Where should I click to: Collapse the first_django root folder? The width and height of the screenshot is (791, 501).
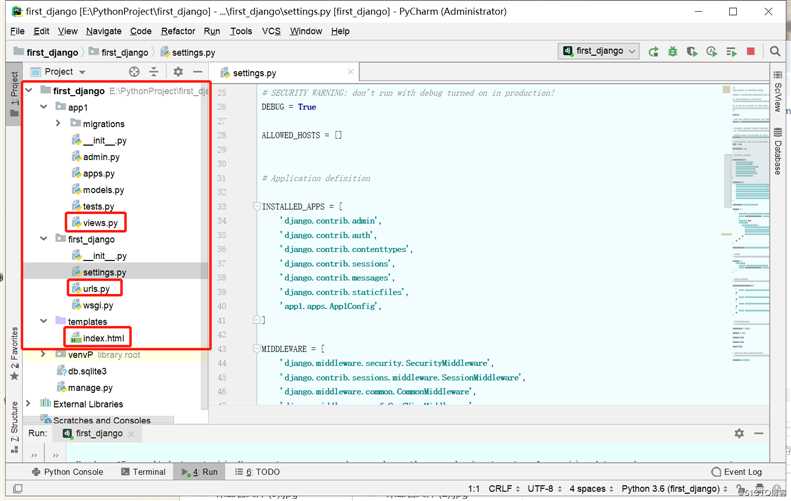pos(29,90)
